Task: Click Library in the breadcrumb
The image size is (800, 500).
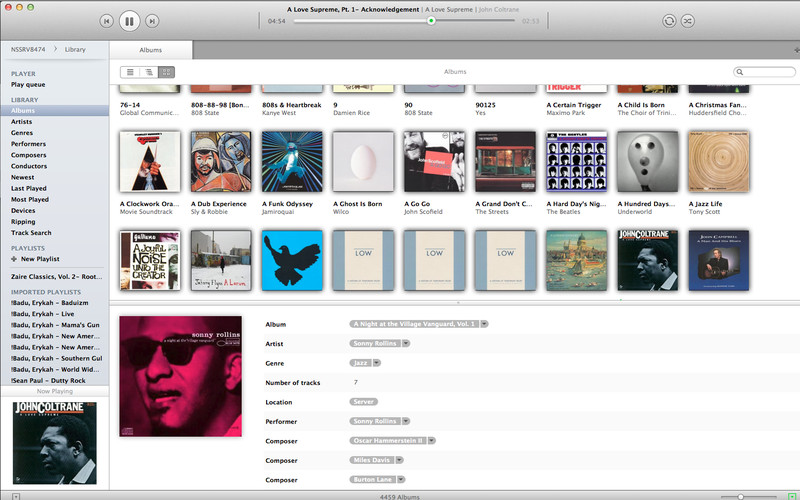Action: (75, 49)
